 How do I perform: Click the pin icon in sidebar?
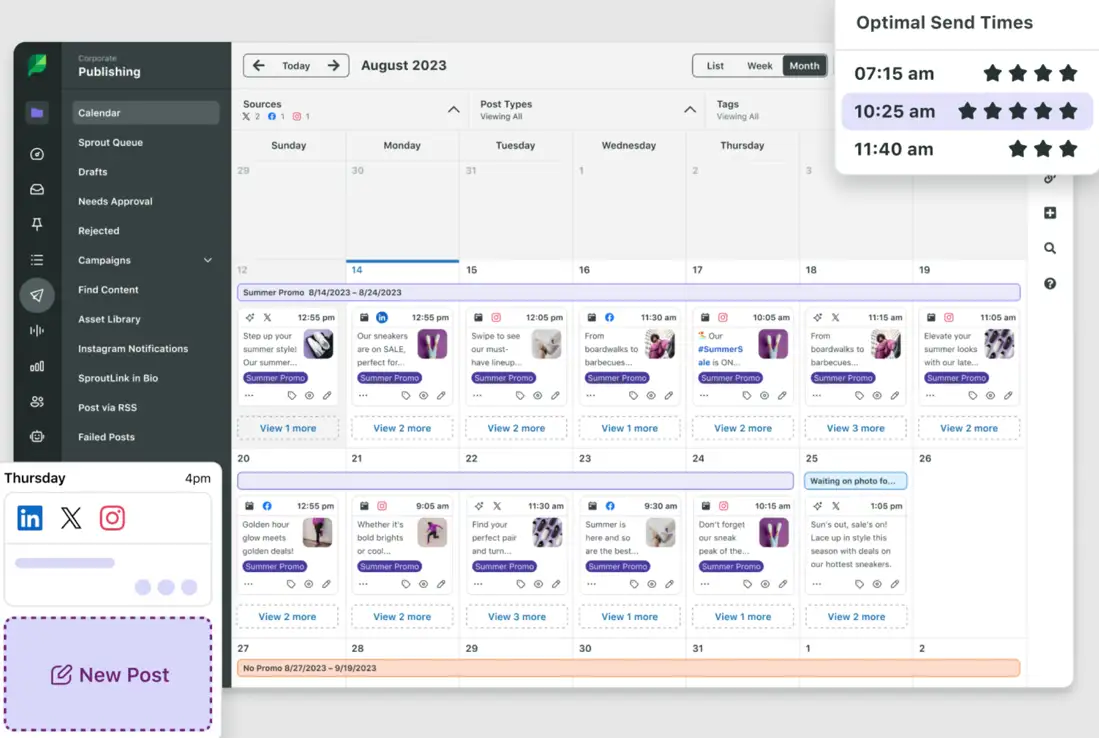click(x=37, y=224)
